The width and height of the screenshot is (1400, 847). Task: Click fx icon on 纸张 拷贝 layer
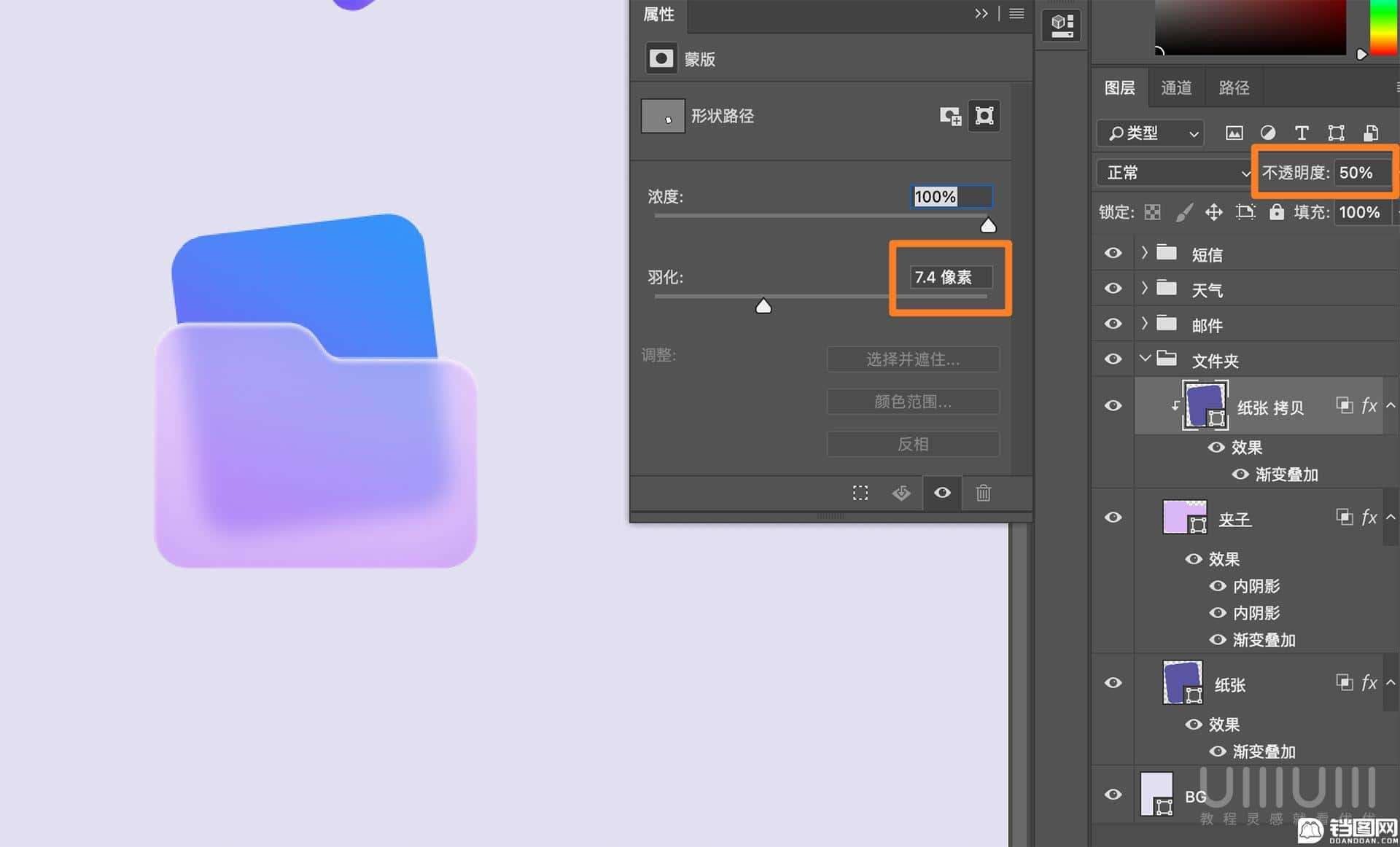tap(1369, 406)
